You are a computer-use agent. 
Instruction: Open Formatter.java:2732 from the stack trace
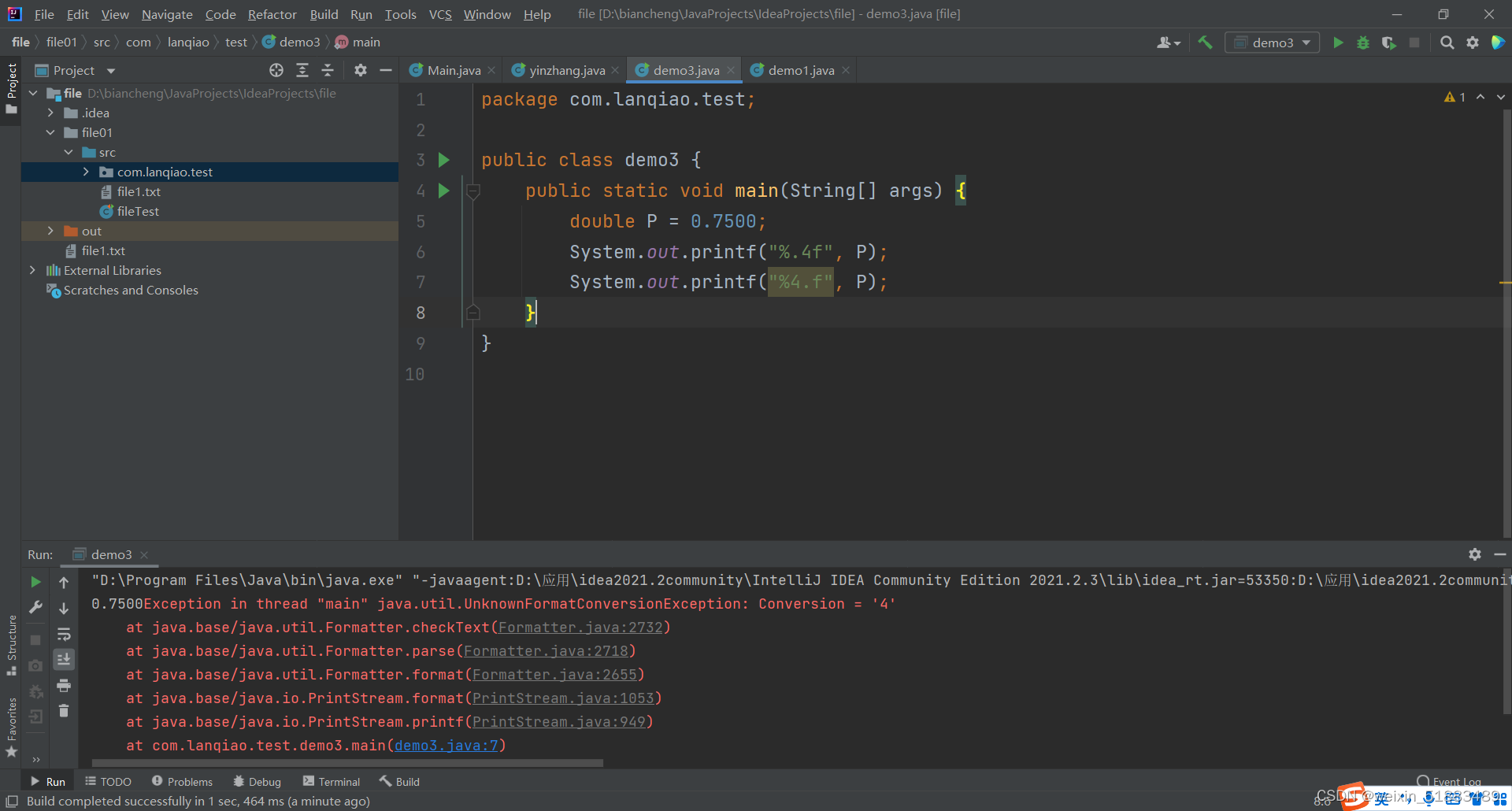[x=582, y=628]
